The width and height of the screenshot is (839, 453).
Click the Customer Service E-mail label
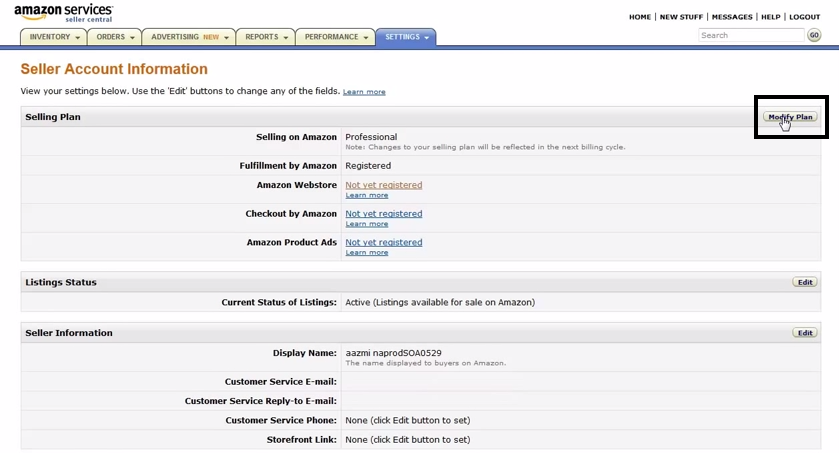pyautogui.click(x=280, y=382)
